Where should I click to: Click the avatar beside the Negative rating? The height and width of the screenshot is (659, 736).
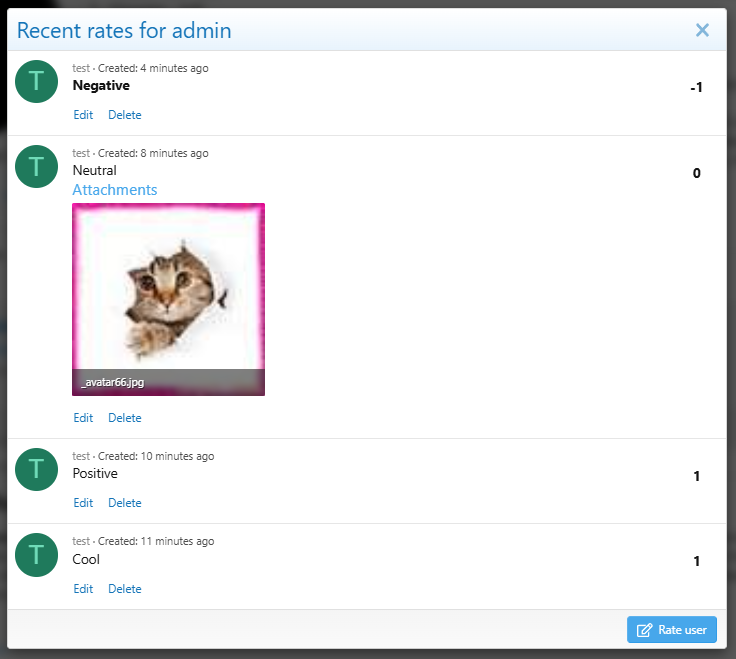point(37,82)
